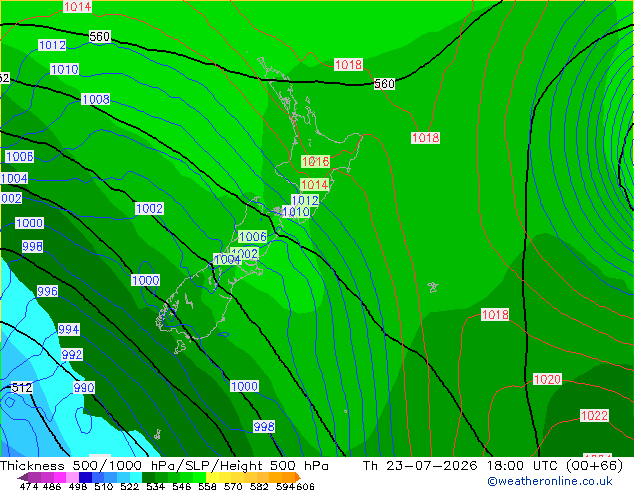Viewport: 634px width, 490px height.
Task: Click the purple arrow tip starting the legend
Action: pos(22,477)
